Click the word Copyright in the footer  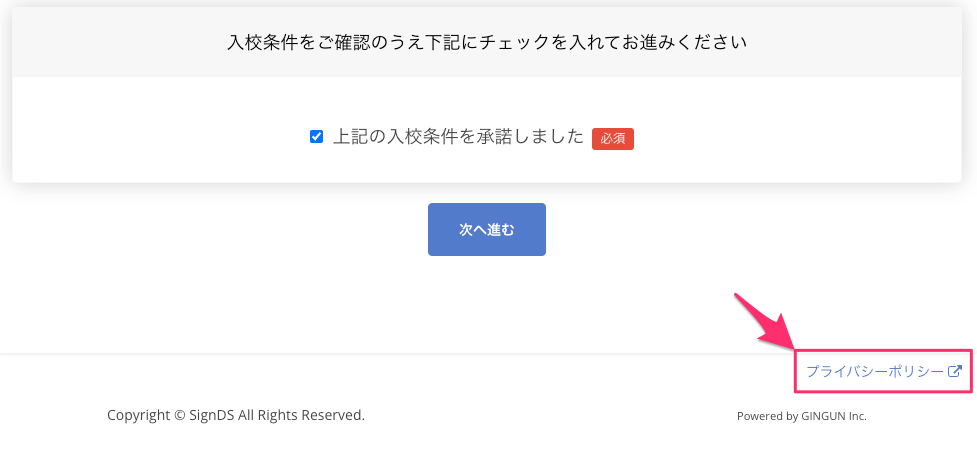(138, 414)
